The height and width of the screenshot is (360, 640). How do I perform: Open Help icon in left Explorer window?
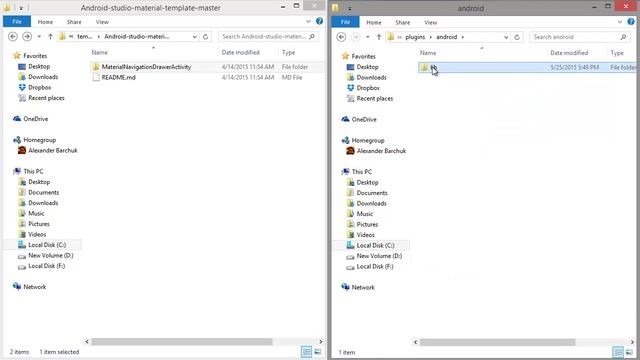tap(320, 21)
